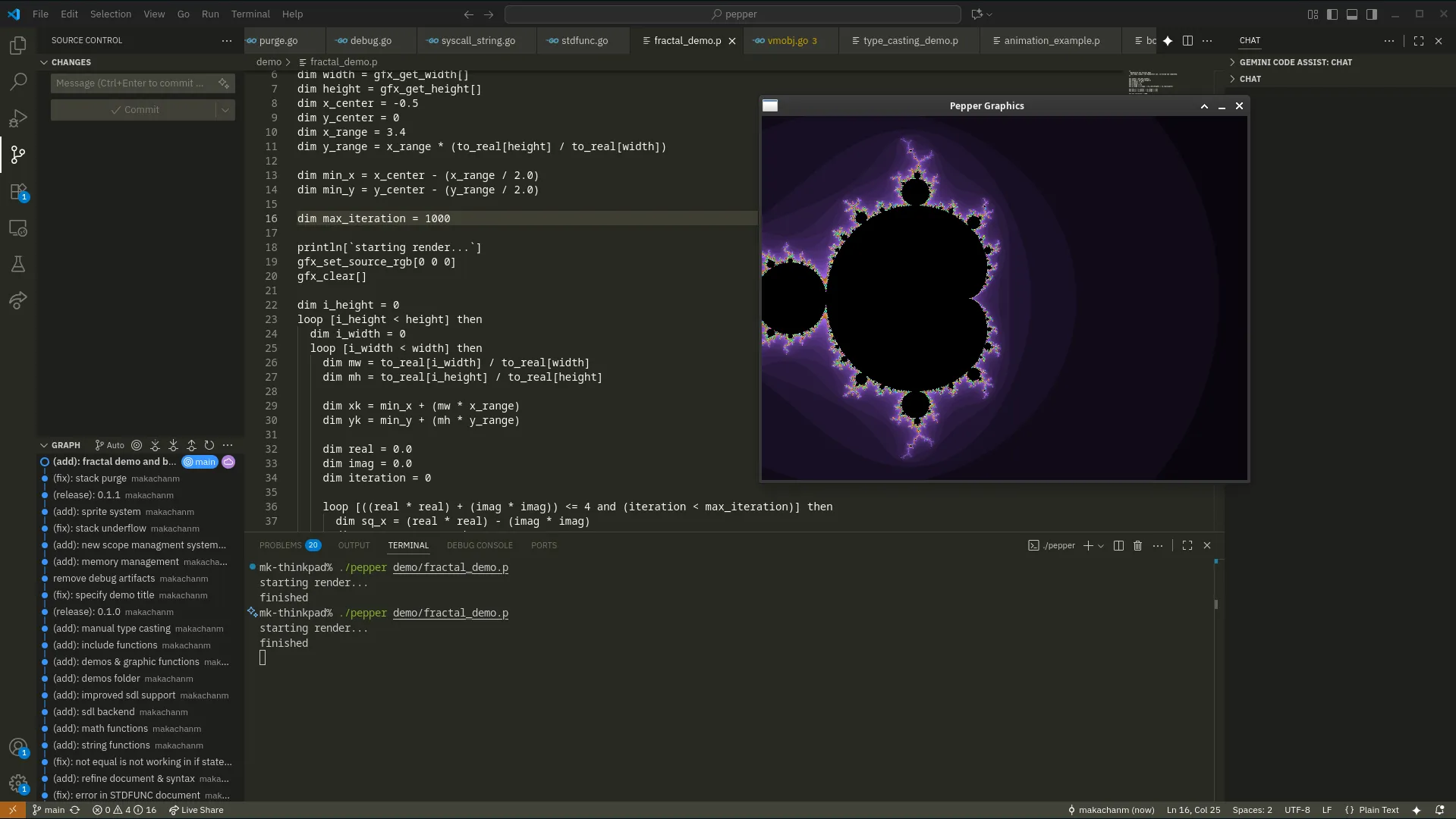1456x819 pixels.
Task: Open the Testing flask icon
Action: click(x=18, y=264)
